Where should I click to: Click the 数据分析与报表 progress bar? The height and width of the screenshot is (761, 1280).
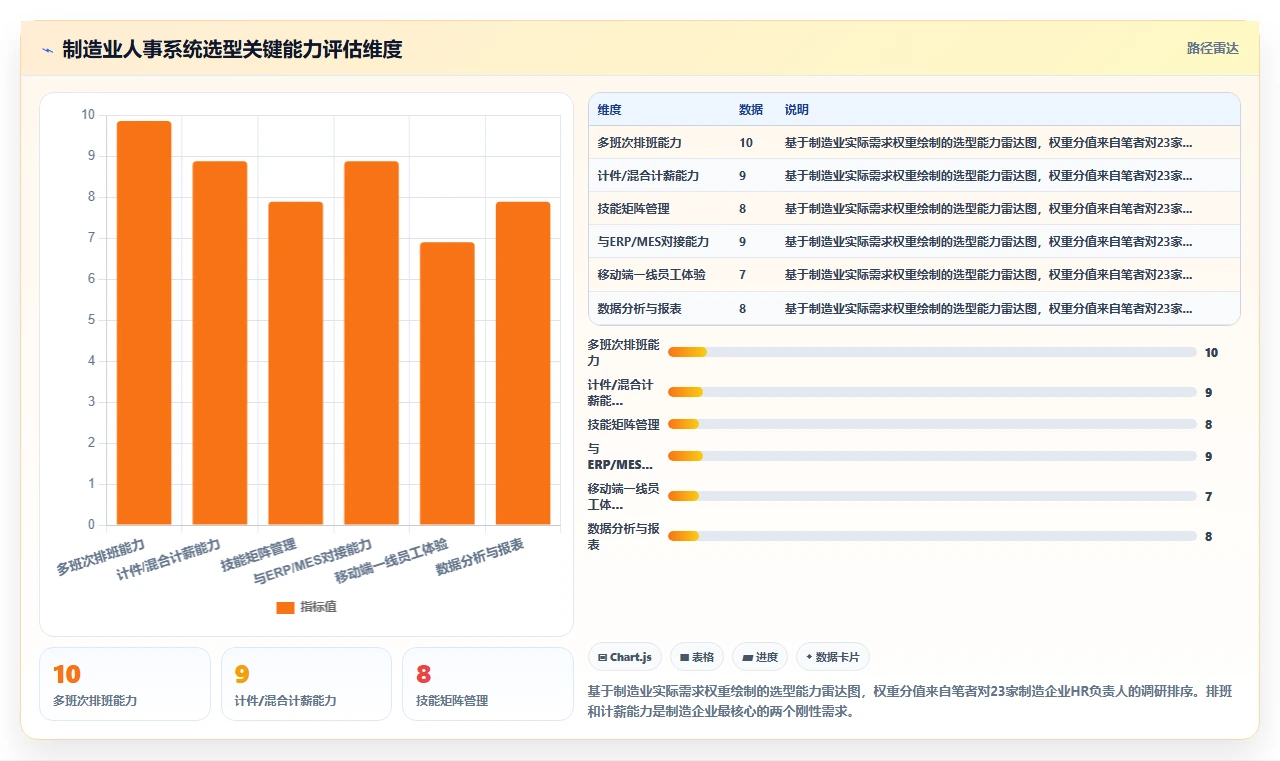(932, 536)
